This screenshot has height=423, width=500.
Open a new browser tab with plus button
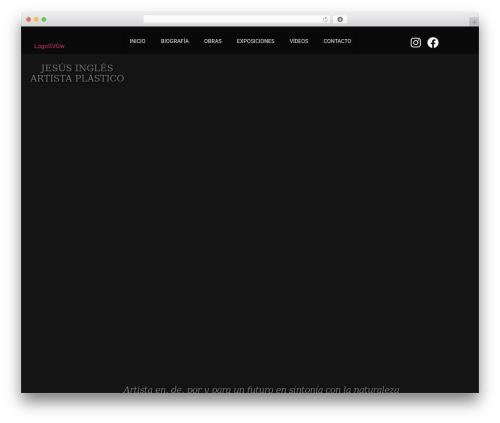474,22
